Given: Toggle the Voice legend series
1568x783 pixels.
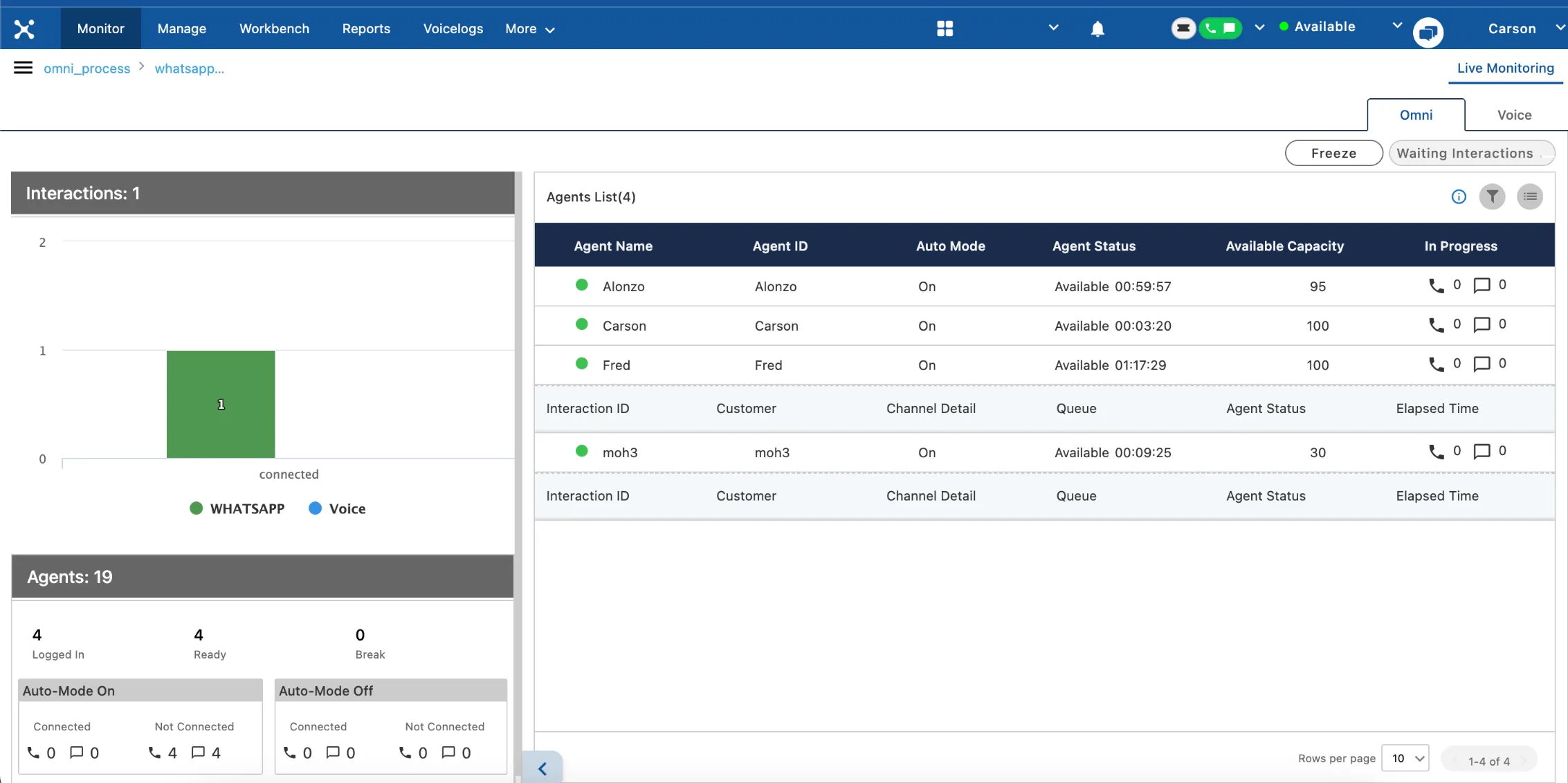Looking at the screenshot, I should (x=337, y=508).
